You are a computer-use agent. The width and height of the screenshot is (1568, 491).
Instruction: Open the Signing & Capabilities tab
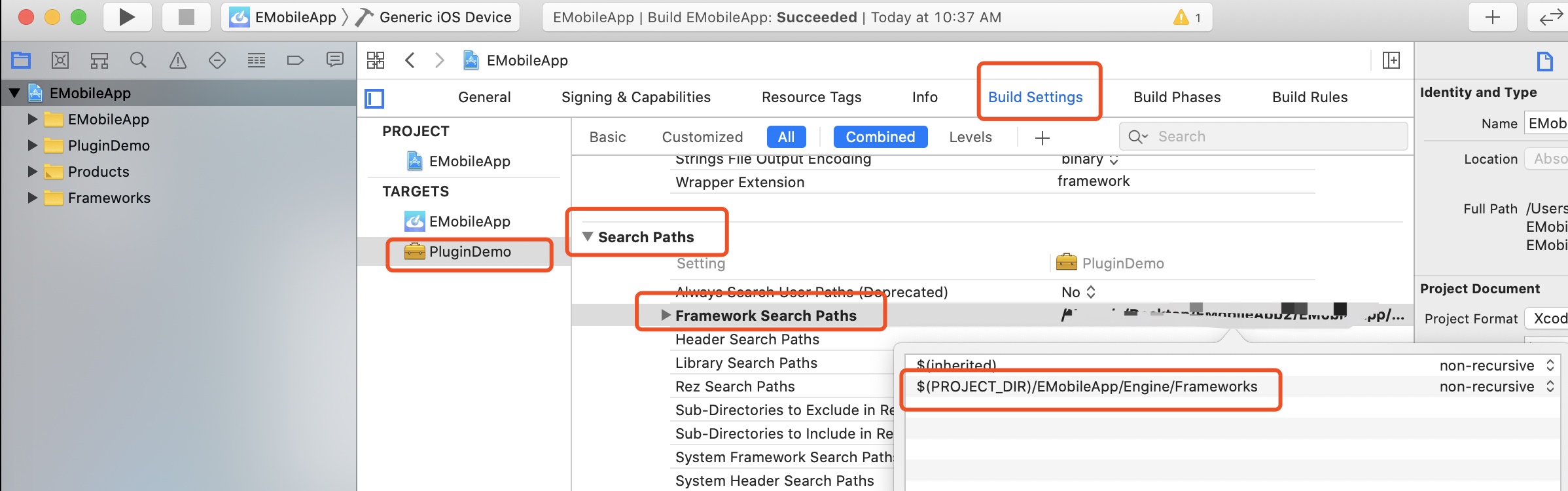tap(635, 97)
